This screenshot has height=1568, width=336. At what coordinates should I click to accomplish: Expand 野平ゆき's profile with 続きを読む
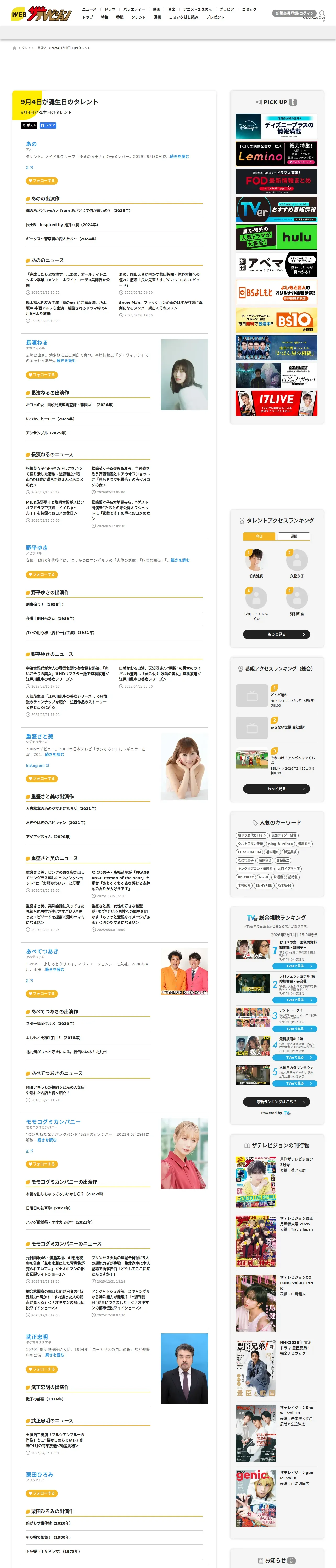pyautogui.click(x=180, y=560)
